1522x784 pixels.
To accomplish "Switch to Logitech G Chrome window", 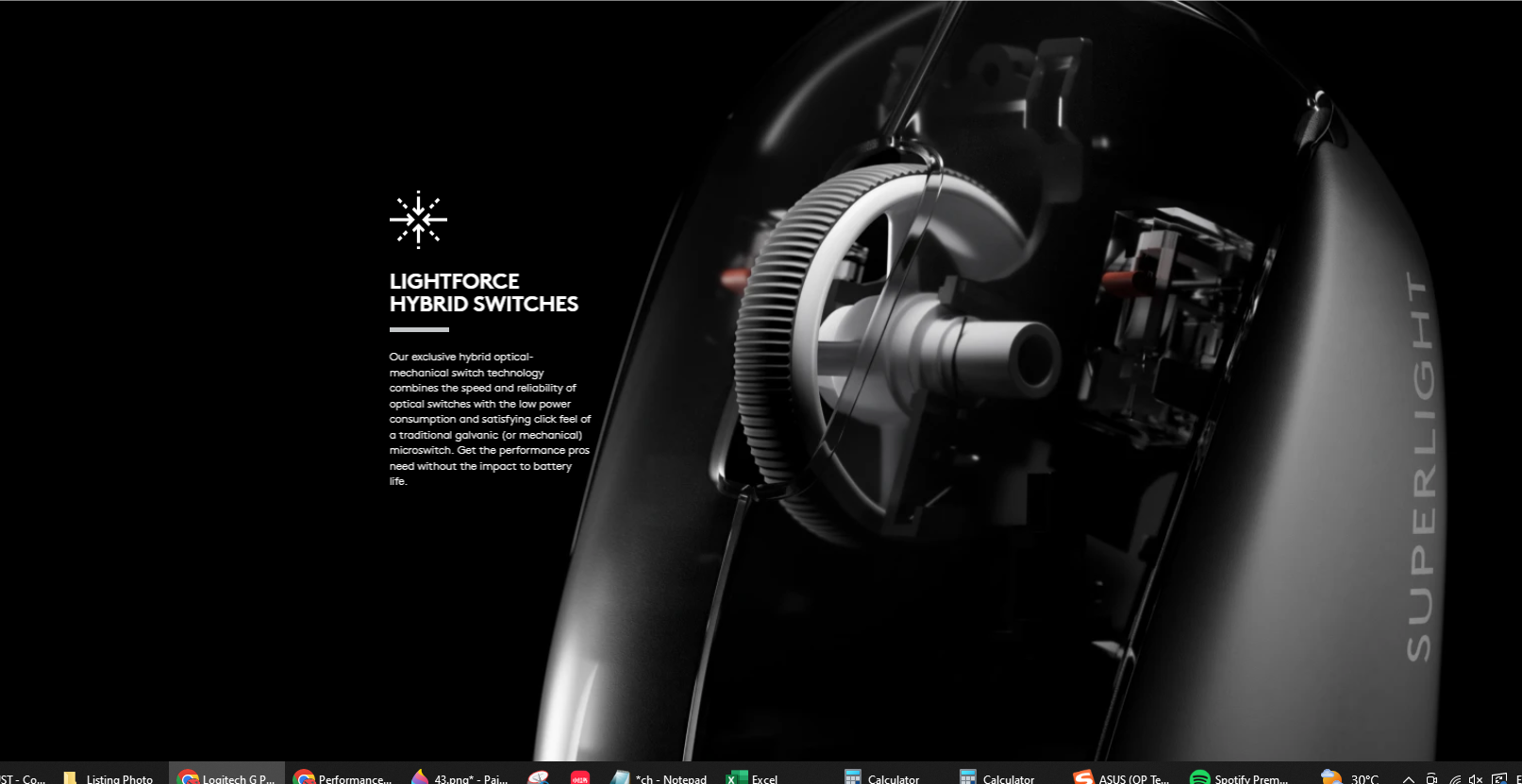I will (x=226, y=777).
